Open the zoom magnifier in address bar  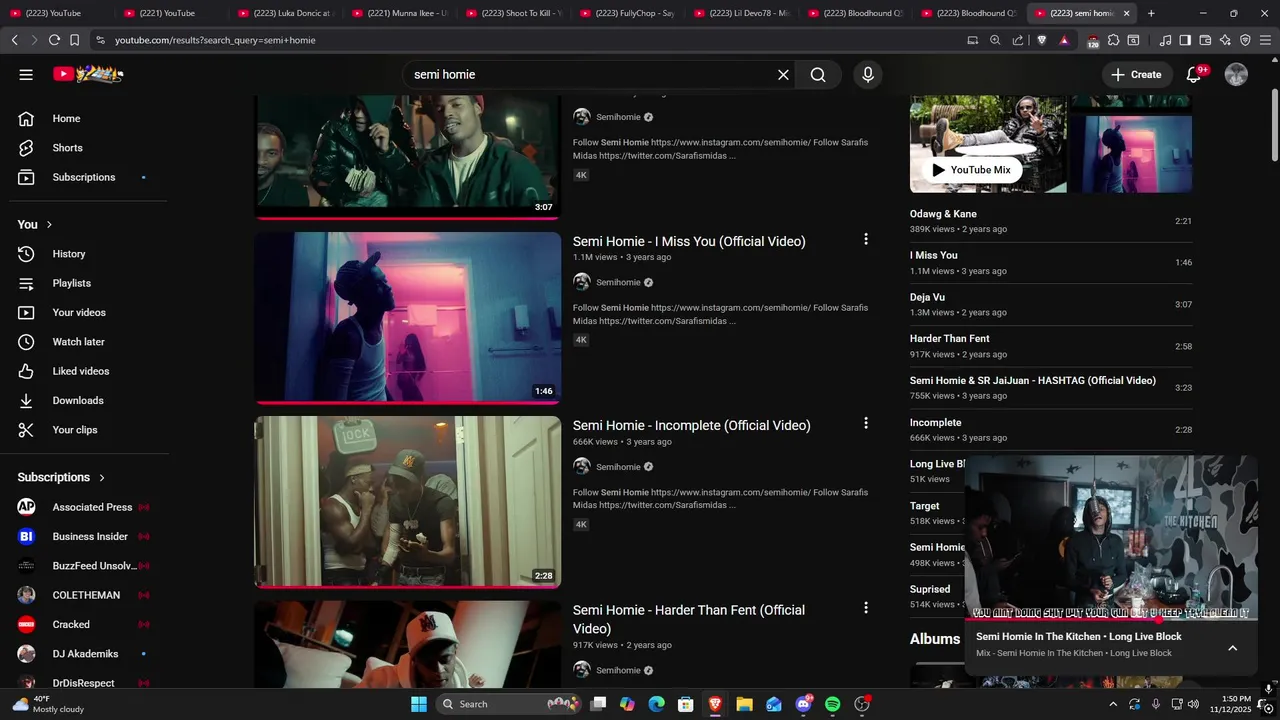[995, 40]
